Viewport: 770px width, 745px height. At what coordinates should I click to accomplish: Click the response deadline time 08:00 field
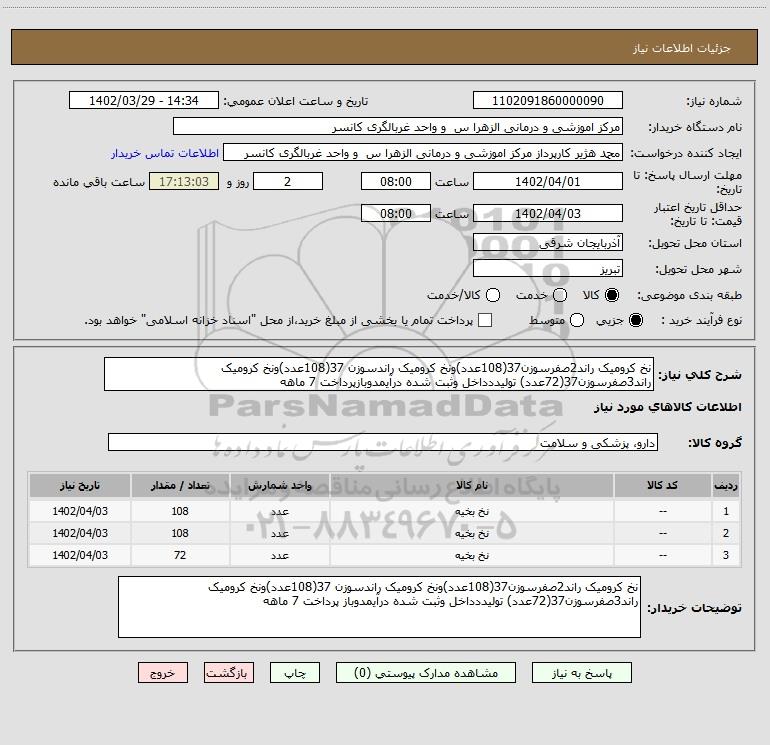[x=396, y=181]
